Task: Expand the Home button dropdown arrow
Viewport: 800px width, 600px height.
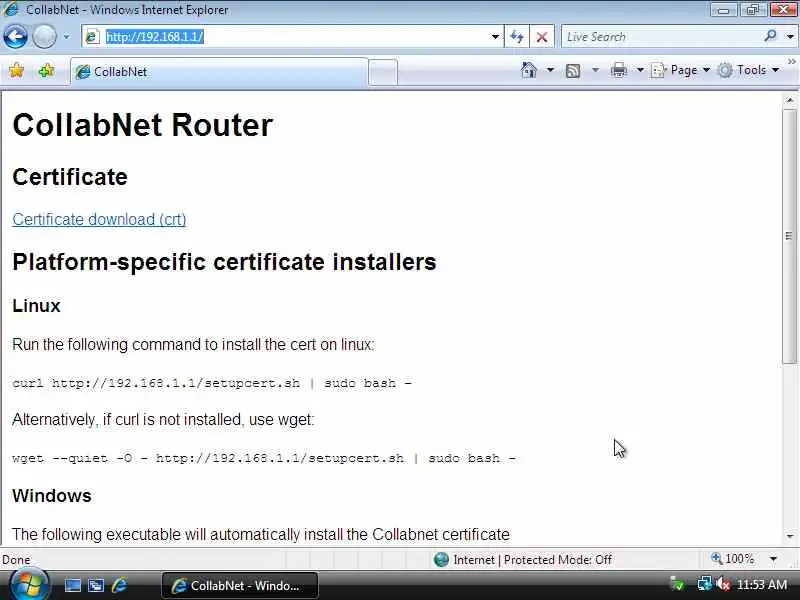Action: coord(550,70)
